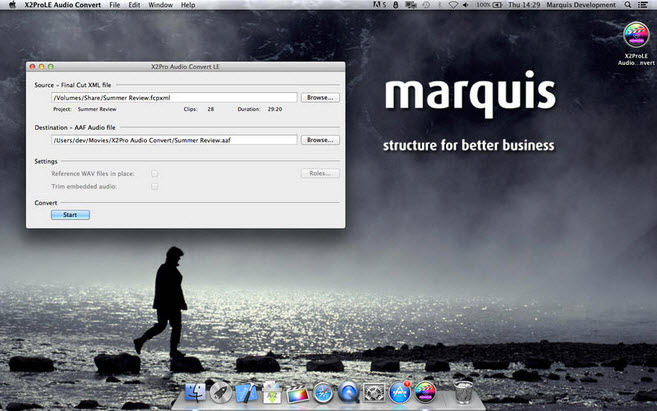The height and width of the screenshot is (411, 657).
Task: Click X2Pro Audio Convert icon in dock
Action: pyautogui.click(x=425, y=393)
